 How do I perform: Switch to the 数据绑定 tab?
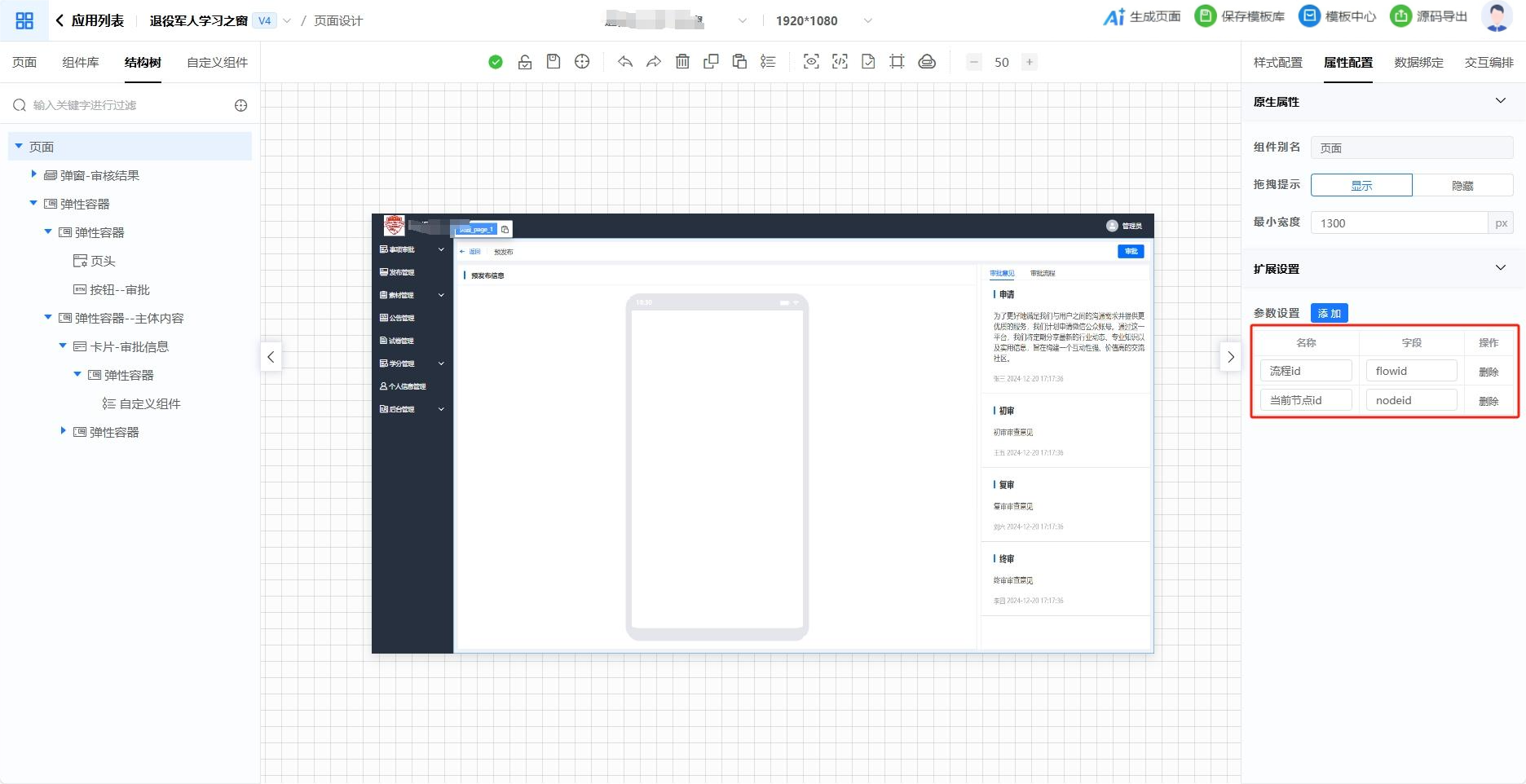click(1418, 63)
